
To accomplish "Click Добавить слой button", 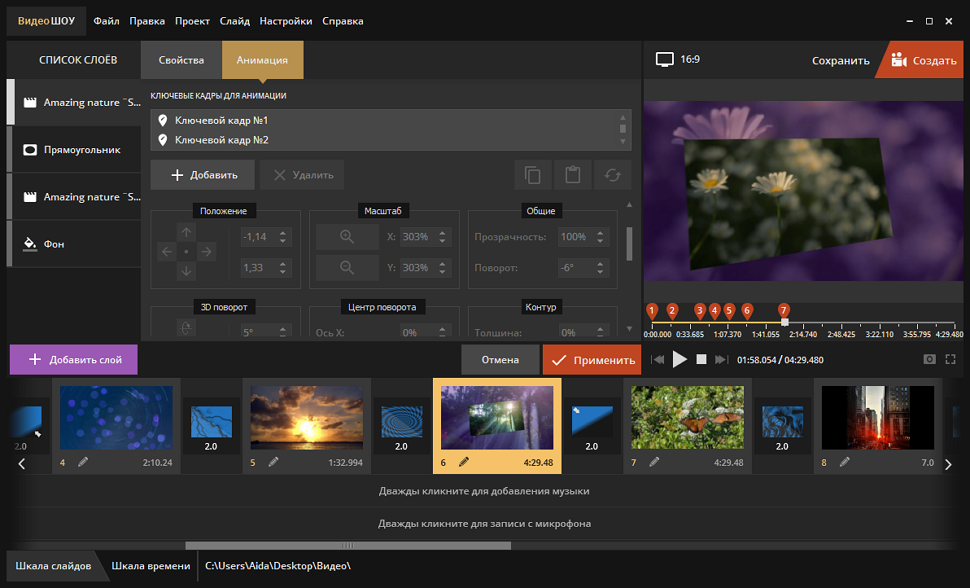I will 74,360.
